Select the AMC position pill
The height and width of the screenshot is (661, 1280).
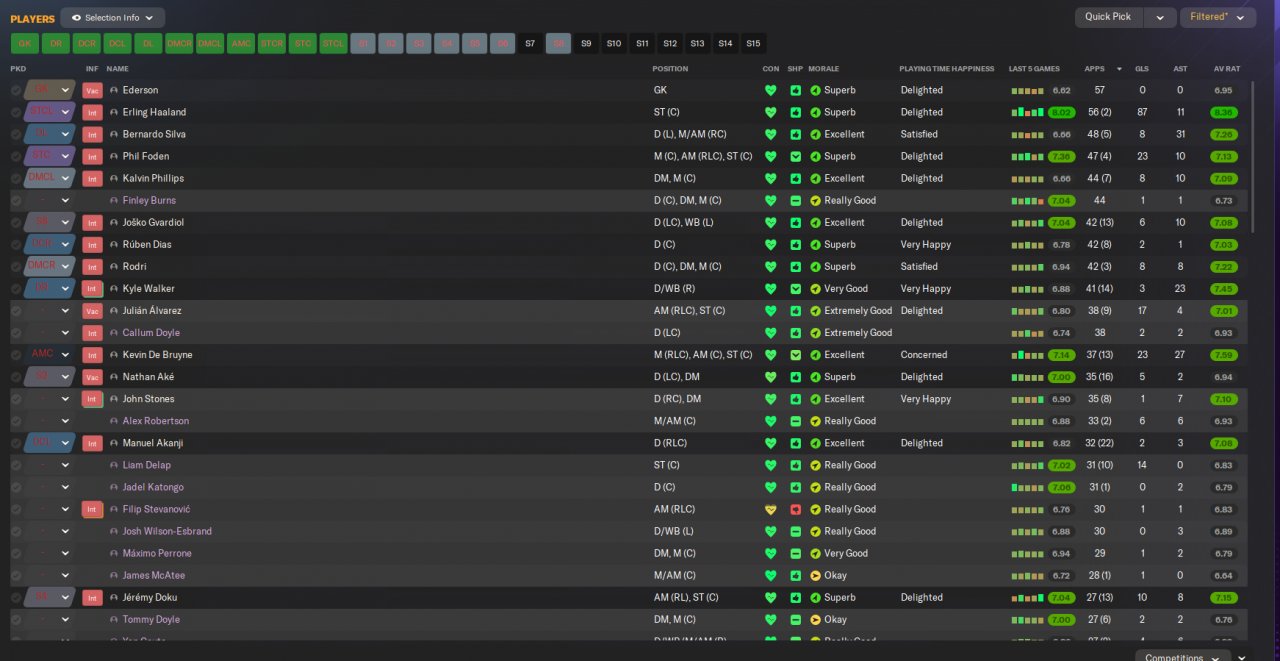point(241,43)
